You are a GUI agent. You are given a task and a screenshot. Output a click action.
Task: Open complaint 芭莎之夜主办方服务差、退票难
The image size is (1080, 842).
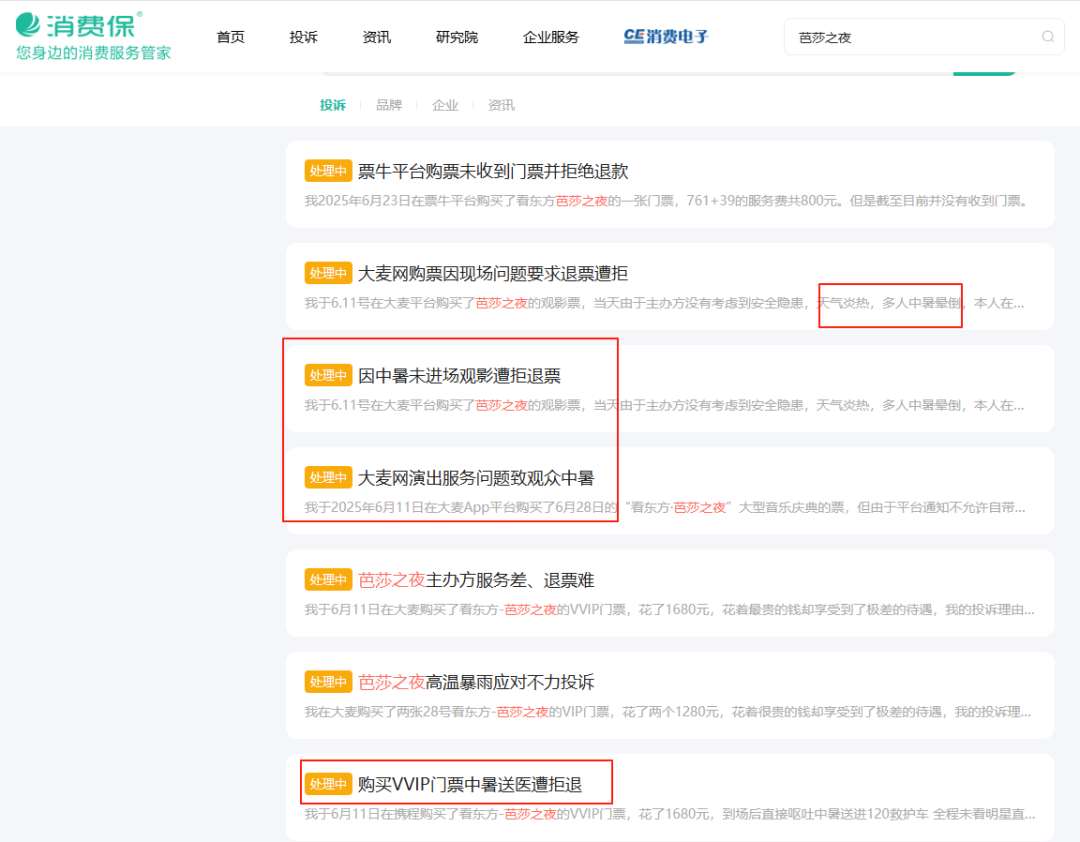coord(476,580)
